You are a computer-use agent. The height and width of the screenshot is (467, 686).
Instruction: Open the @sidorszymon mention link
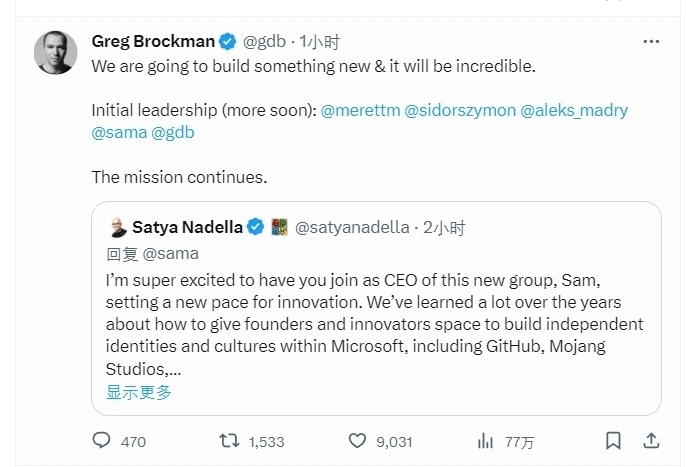point(460,110)
